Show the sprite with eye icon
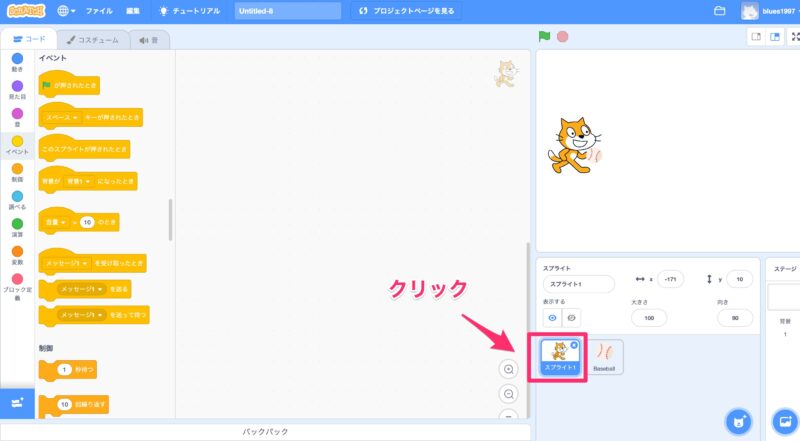The image size is (800, 441). pos(550,317)
